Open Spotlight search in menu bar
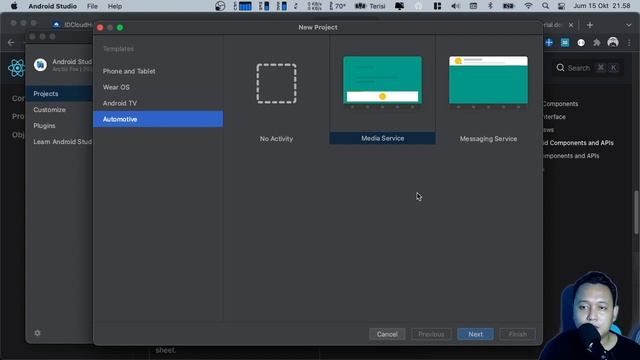 coord(545,6)
